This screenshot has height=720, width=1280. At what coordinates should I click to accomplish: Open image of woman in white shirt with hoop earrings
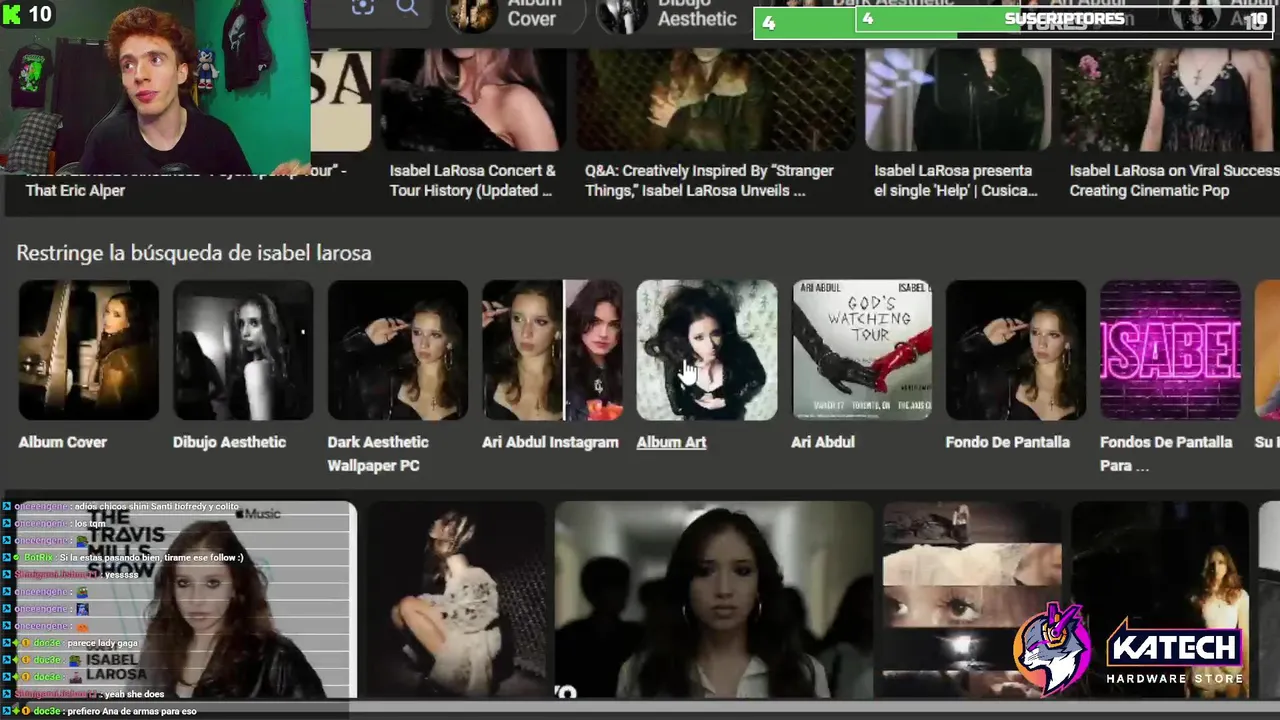[713, 600]
